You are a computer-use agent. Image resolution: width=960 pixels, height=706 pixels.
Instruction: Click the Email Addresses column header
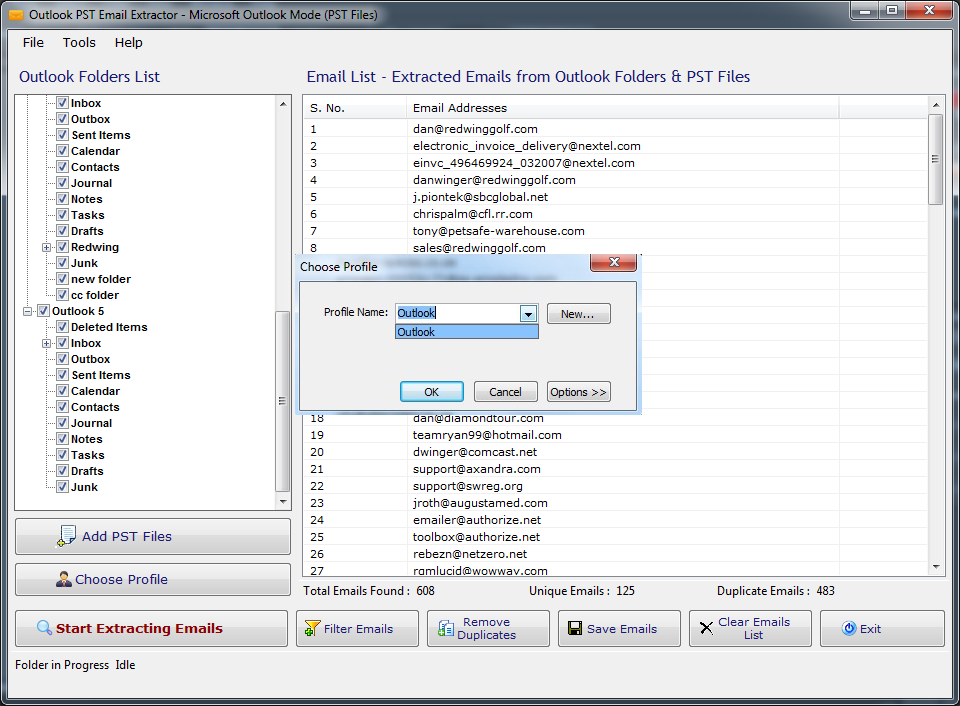coord(622,108)
